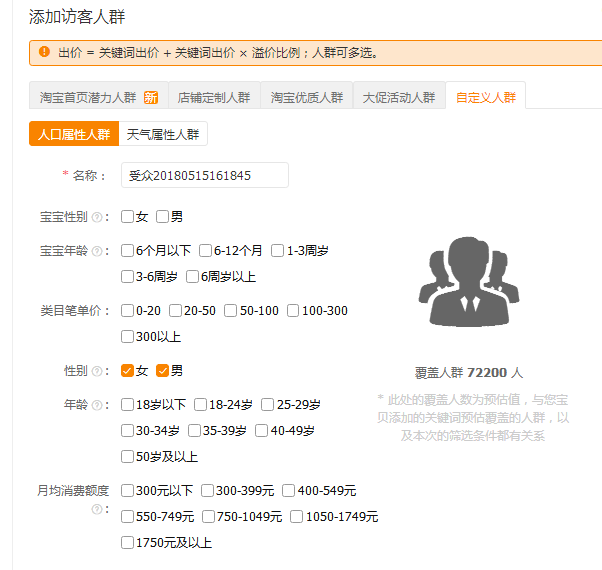Click the help icon next to 年龄

pyautogui.click(x=97, y=405)
